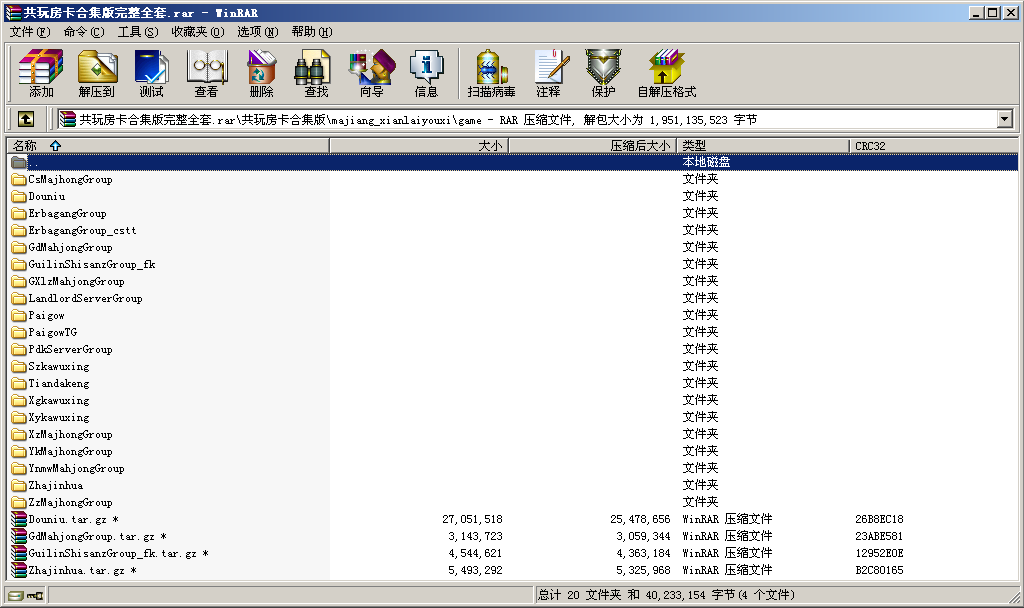Start Virus Scan (扫描病毒) tool
The image size is (1024, 608).
coord(491,73)
